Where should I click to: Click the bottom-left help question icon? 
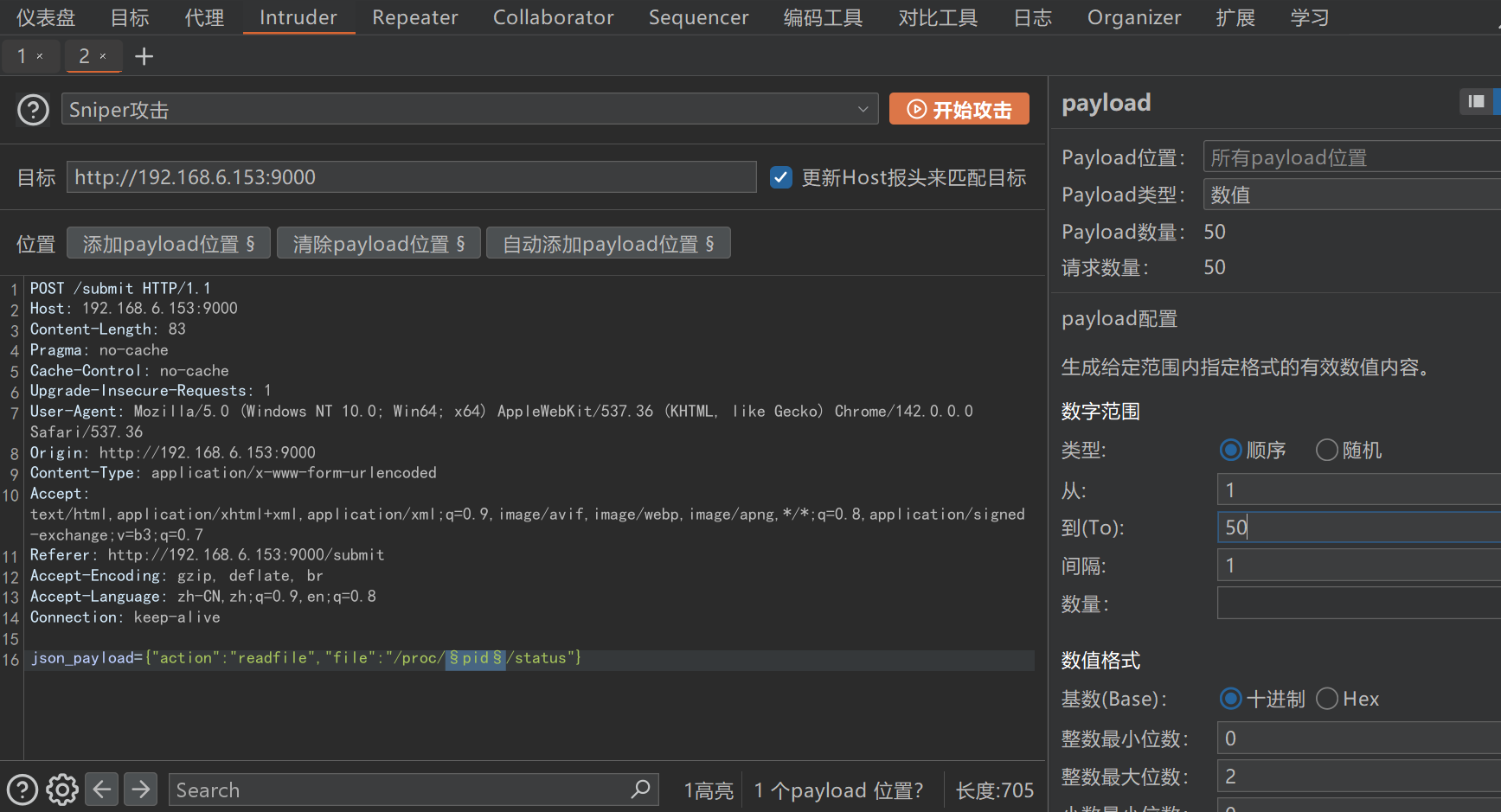[22, 790]
